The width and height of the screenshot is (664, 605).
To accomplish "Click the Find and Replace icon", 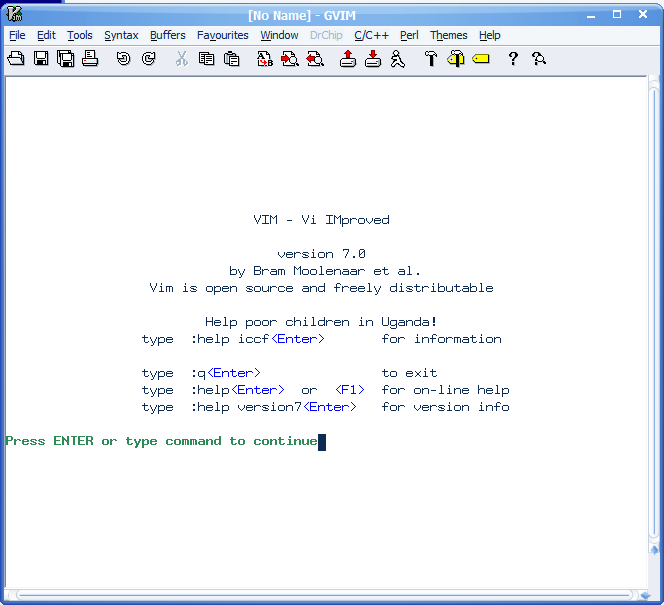I will point(265,58).
